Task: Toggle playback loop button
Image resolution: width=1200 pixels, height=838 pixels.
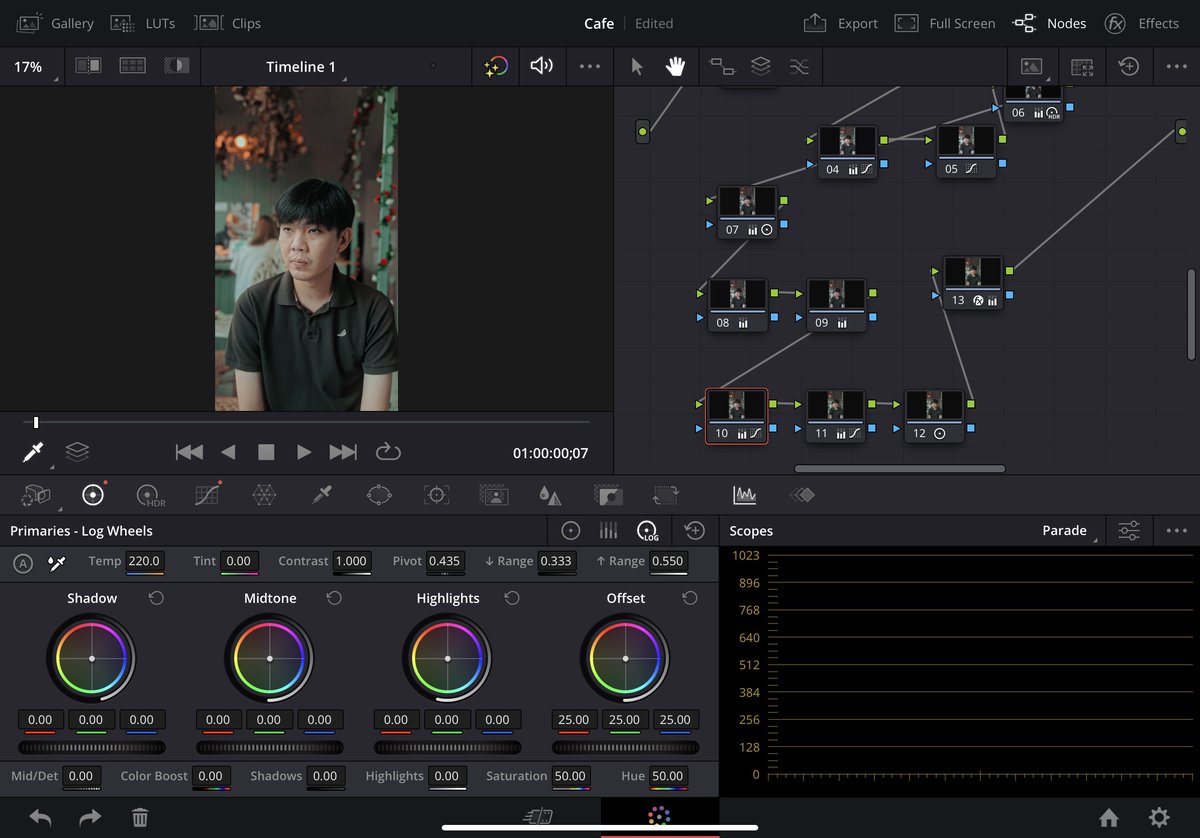Action: (388, 452)
